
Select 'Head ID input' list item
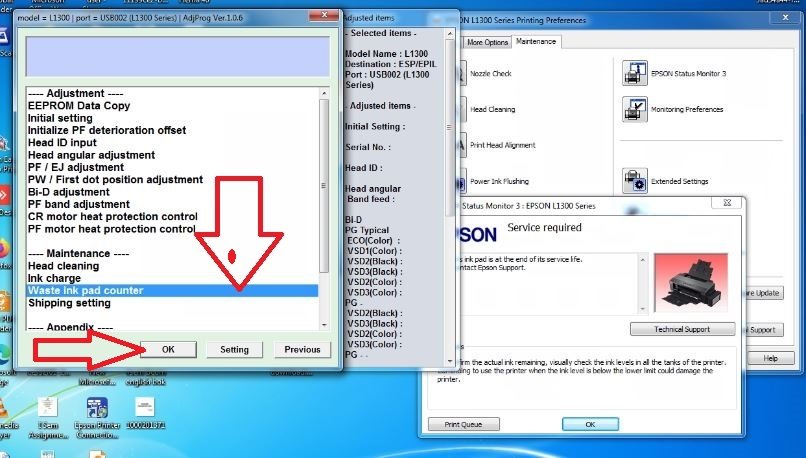pos(62,143)
